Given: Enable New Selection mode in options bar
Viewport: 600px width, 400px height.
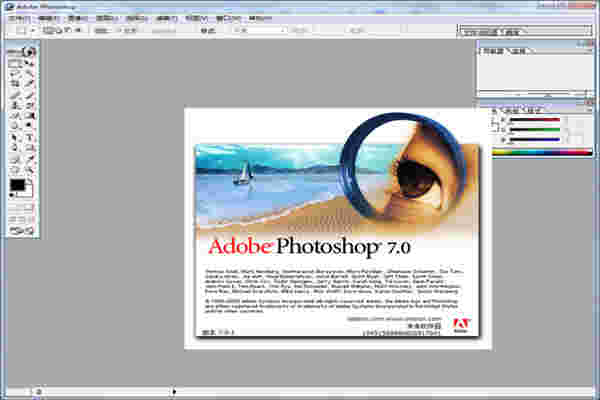Looking at the screenshot, I should [49, 30].
